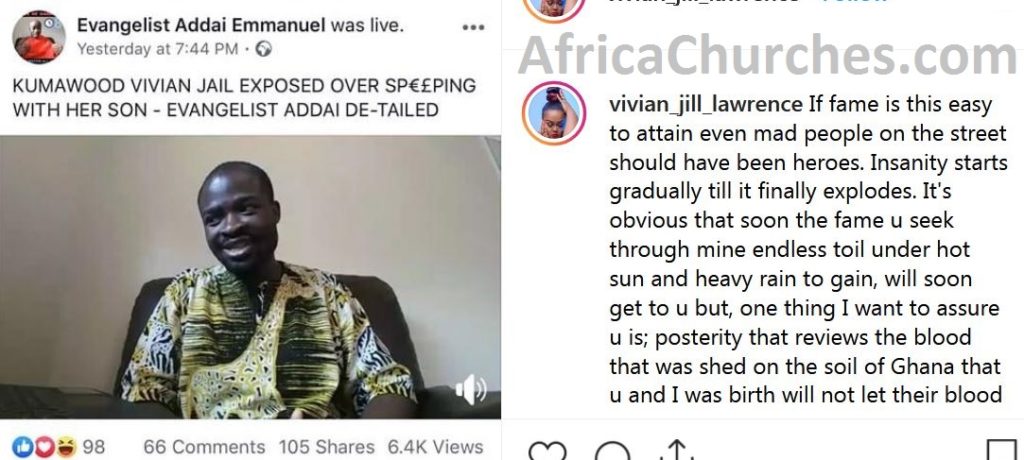Click the vivian_jill_lawrence username in caption
The width and height of the screenshot is (1024, 460).
tap(706, 104)
